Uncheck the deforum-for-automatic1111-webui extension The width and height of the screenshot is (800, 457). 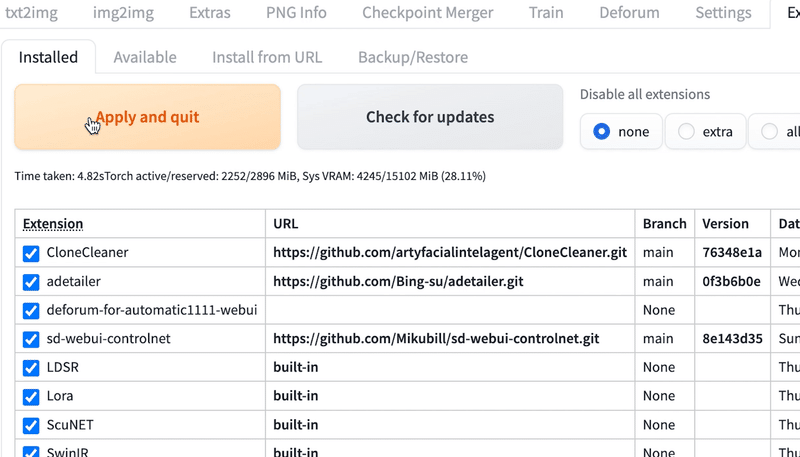click(x=31, y=310)
